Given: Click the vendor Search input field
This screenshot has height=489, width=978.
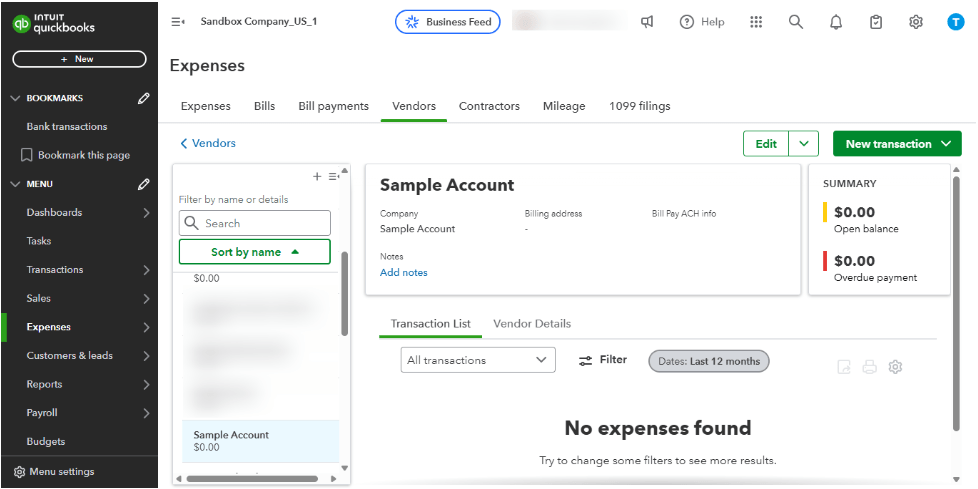Looking at the screenshot, I should point(254,223).
